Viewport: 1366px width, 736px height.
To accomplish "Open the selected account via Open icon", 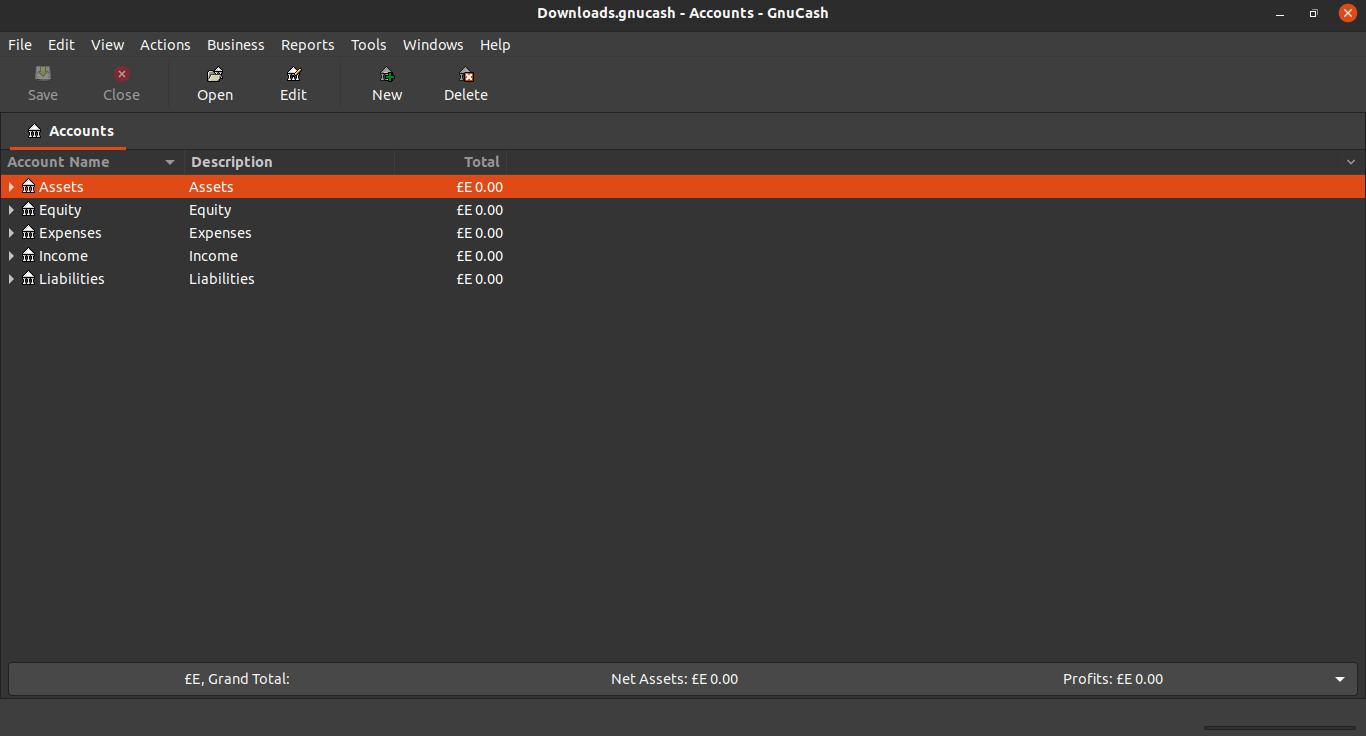I will pyautogui.click(x=215, y=74).
